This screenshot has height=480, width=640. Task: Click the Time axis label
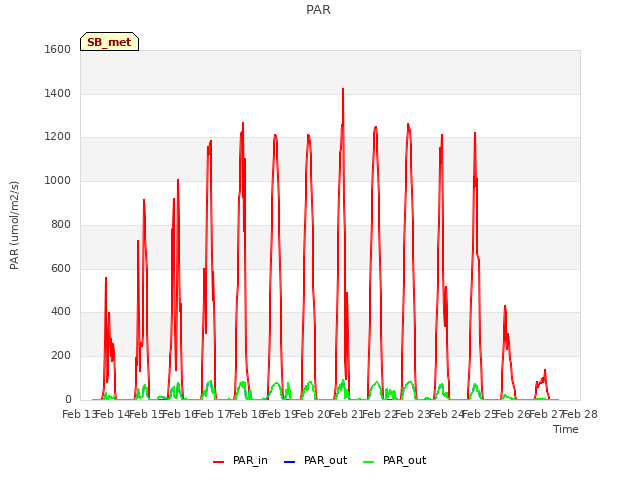[566, 429]
